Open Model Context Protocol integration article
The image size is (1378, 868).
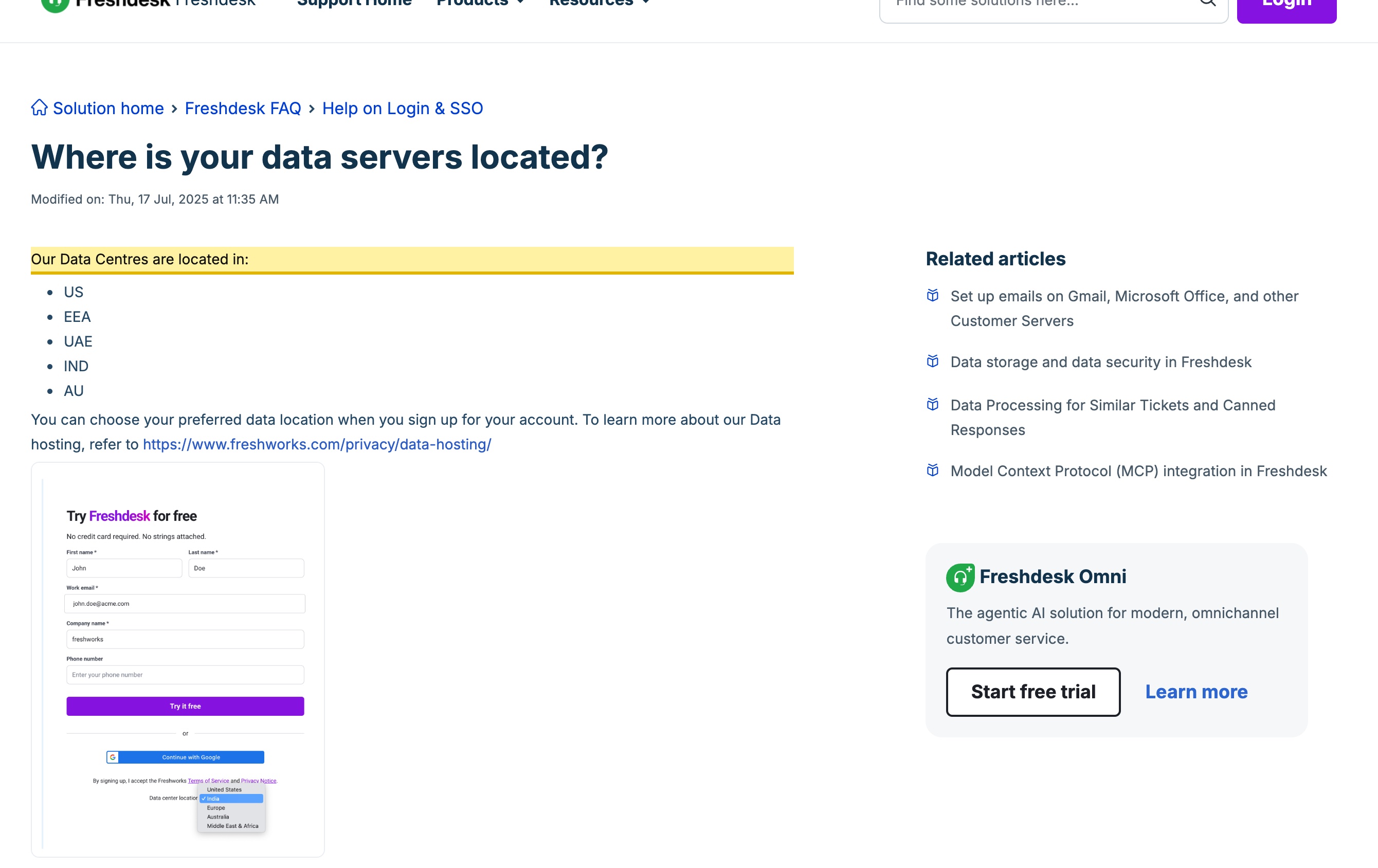pyautogui.click(x=1138, y=471)
